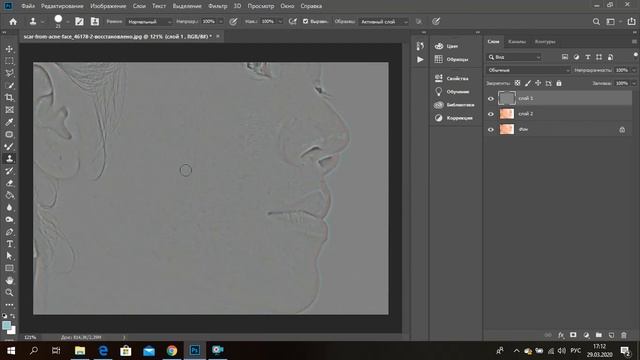Toggle type layer filter T icon
Screen dimensions: 640x360
click(588, 57)
